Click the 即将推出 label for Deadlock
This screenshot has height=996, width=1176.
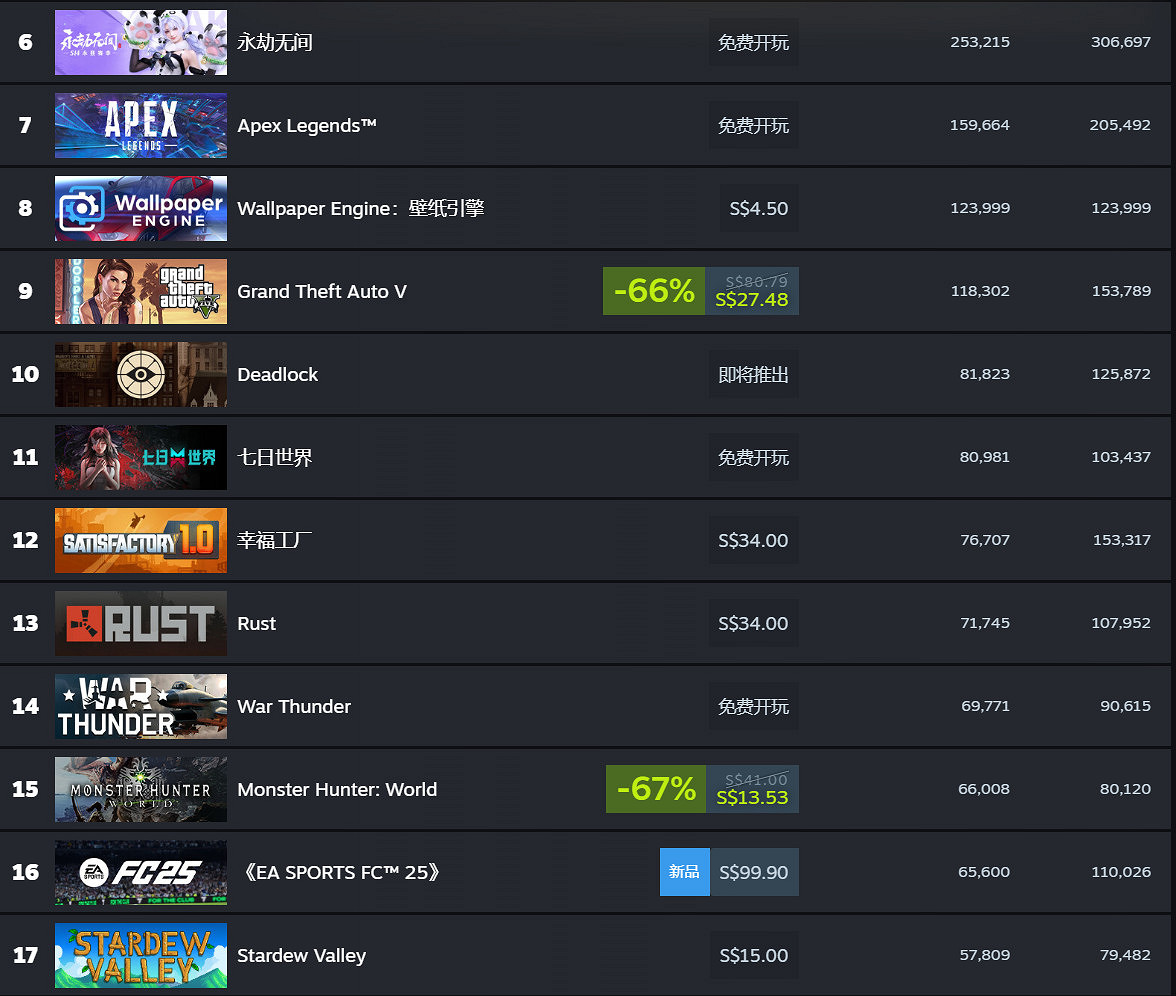coord(753,374)
